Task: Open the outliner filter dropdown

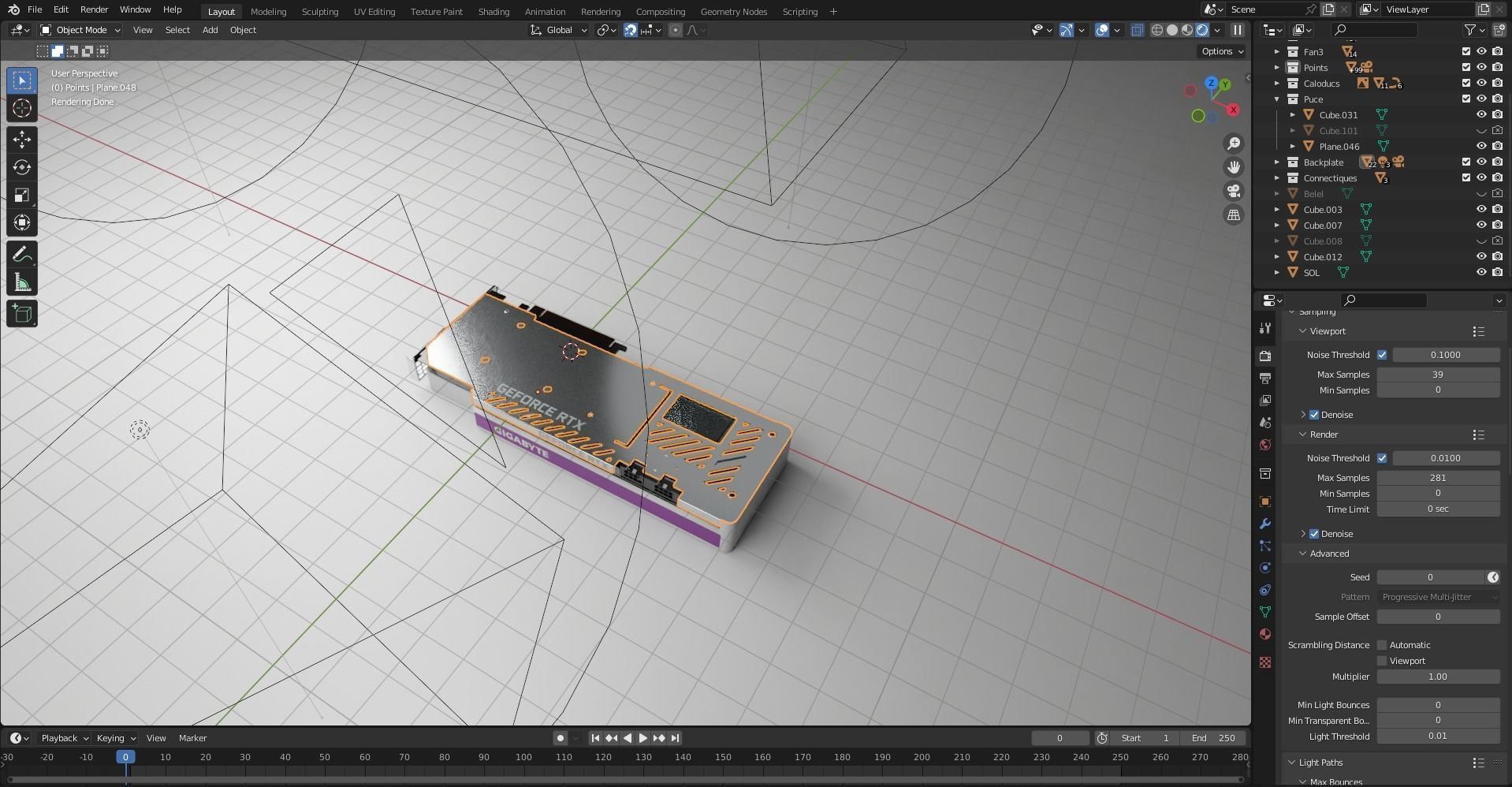Action: 1475,30
